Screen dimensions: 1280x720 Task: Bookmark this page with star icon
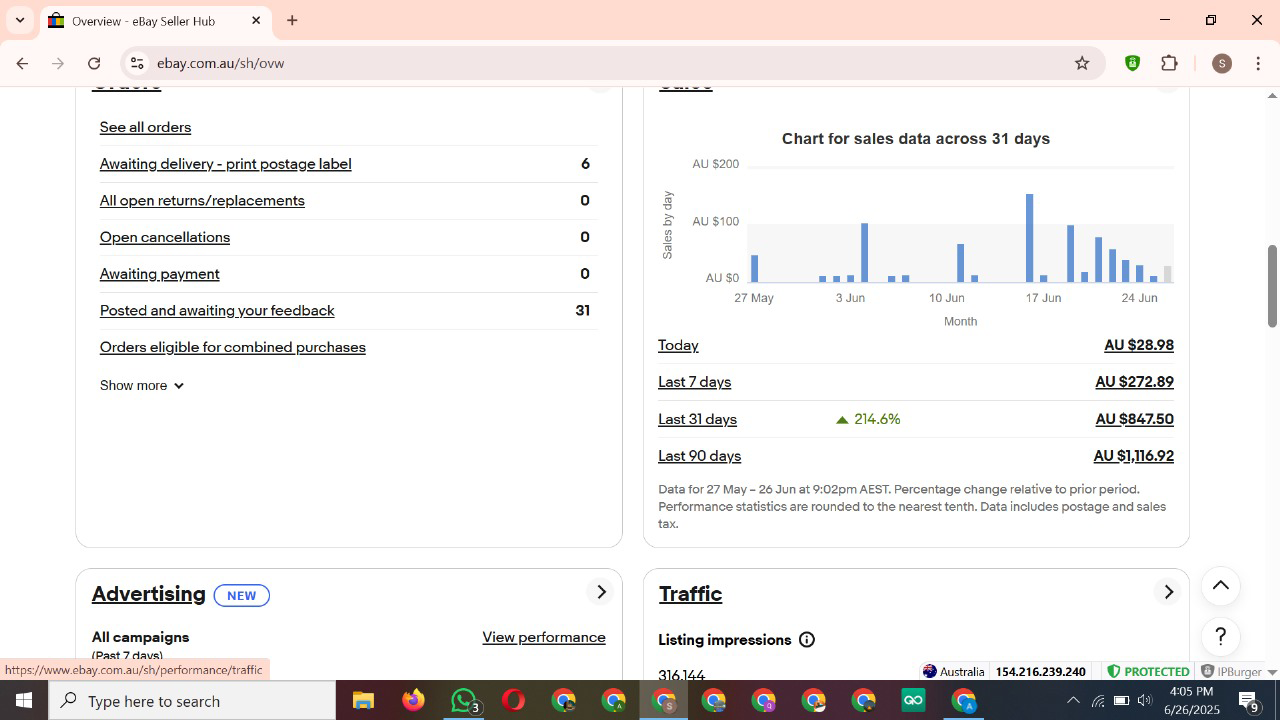pos(1082,63)
